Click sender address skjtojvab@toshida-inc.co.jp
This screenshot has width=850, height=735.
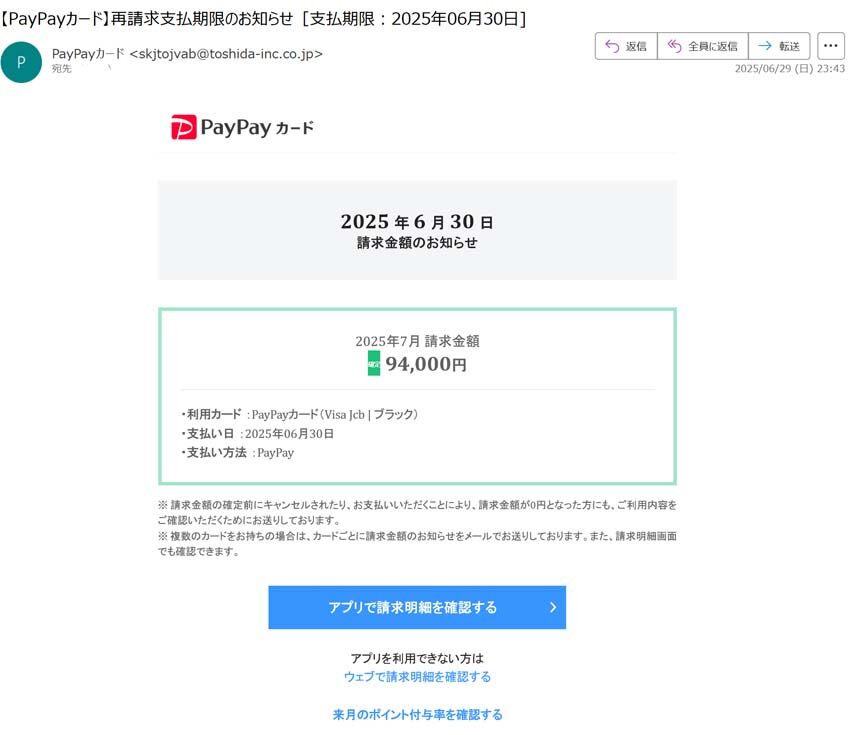pos(226,54)
